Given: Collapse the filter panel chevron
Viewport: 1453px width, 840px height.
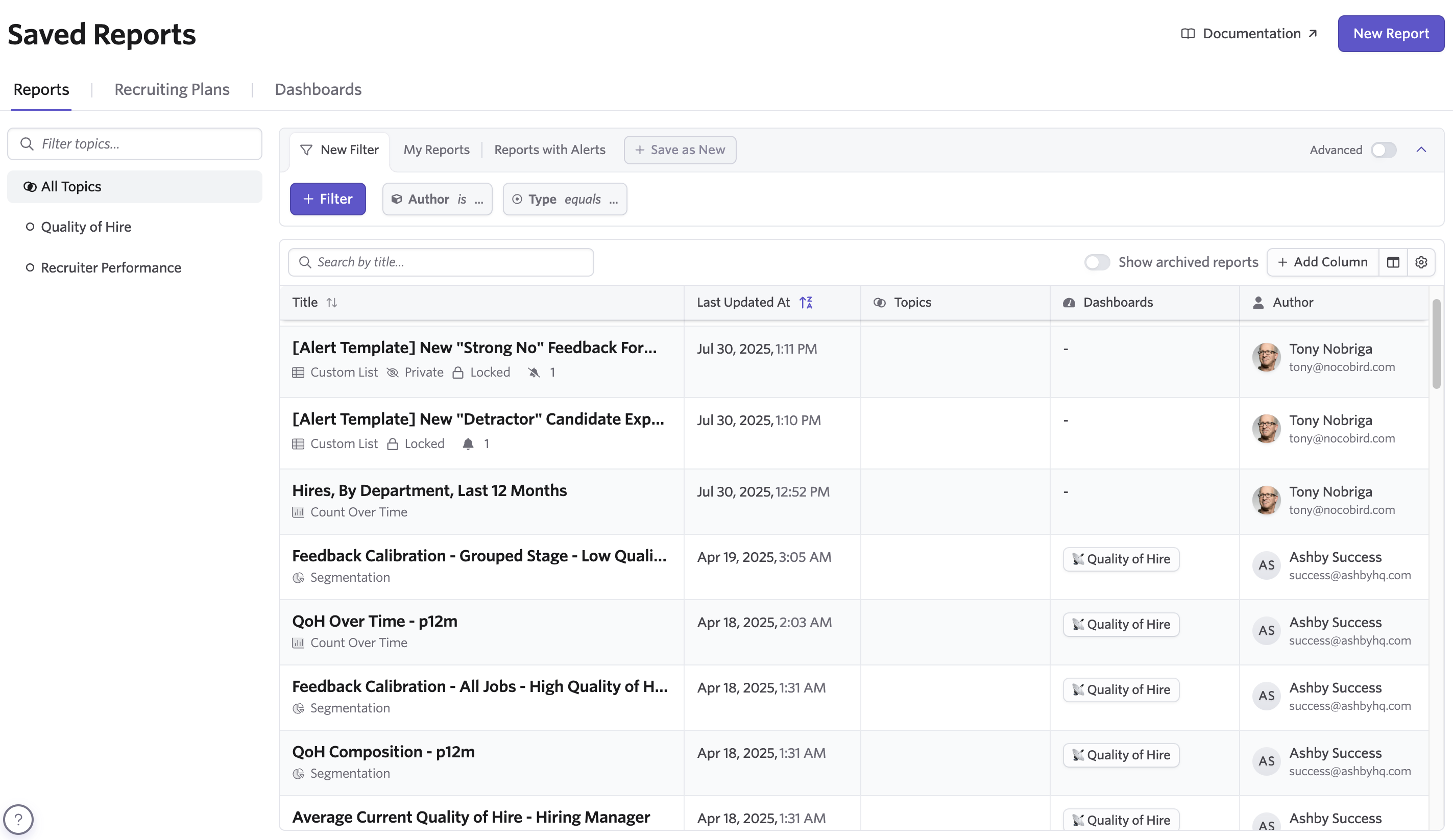Looking at the screenshot, I should pyautogui.click(x=1421, y=150).
